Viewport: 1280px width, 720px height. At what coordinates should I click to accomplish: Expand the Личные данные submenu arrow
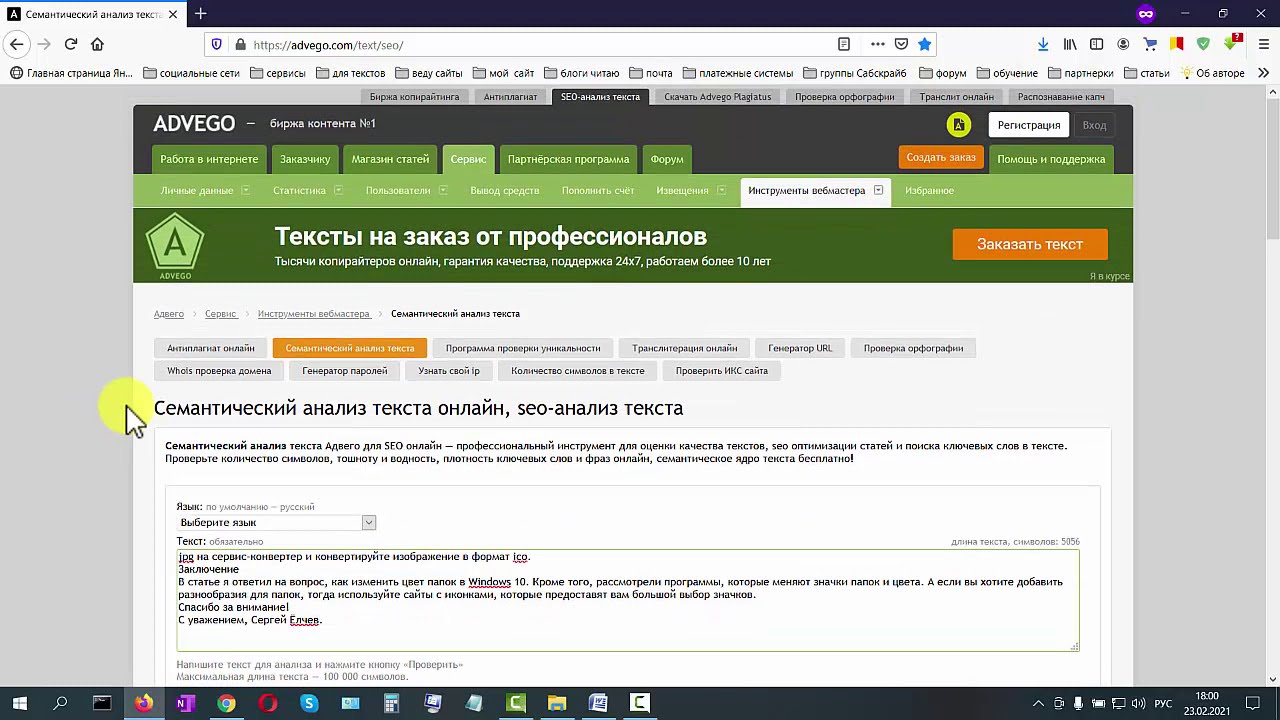click(245, 190)
